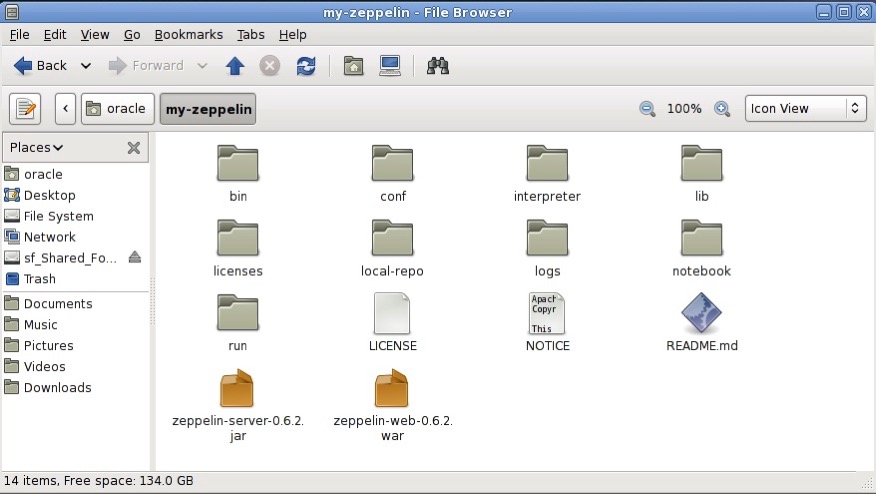Go up to the parent folder

(x=235, y=66)
